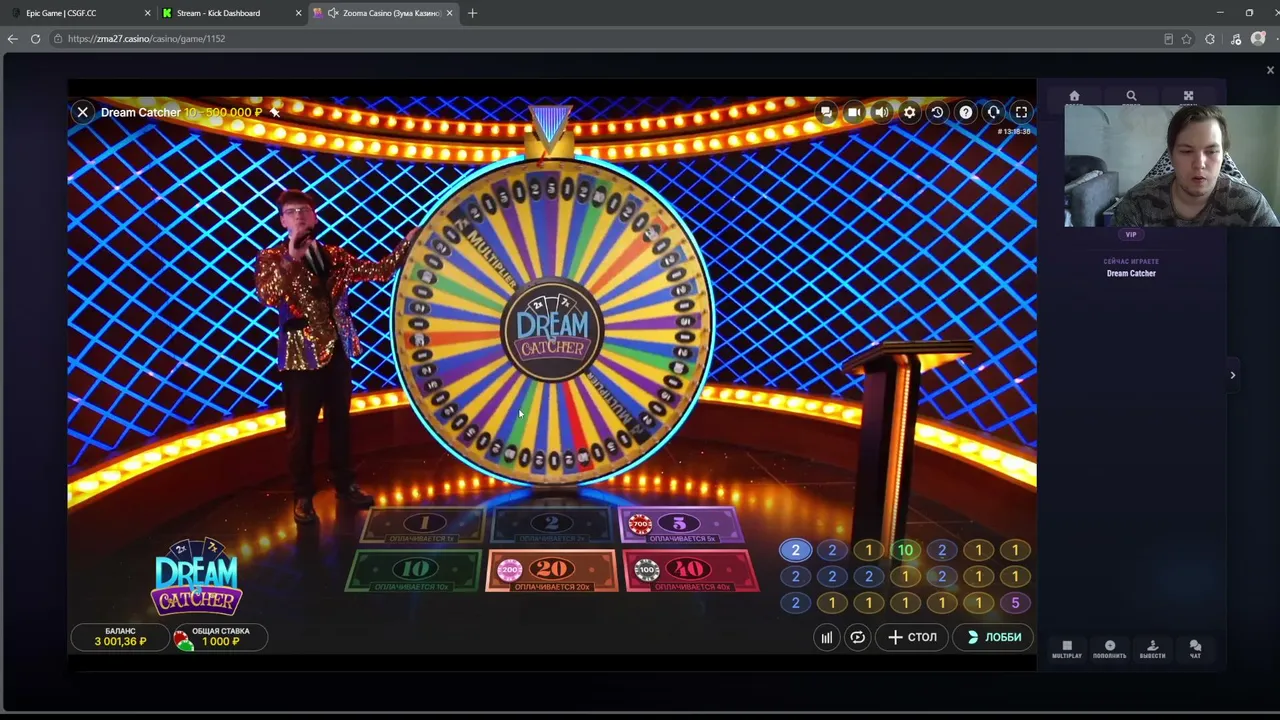
Task: Click the purple 5 result in history
Action: 1015,603
